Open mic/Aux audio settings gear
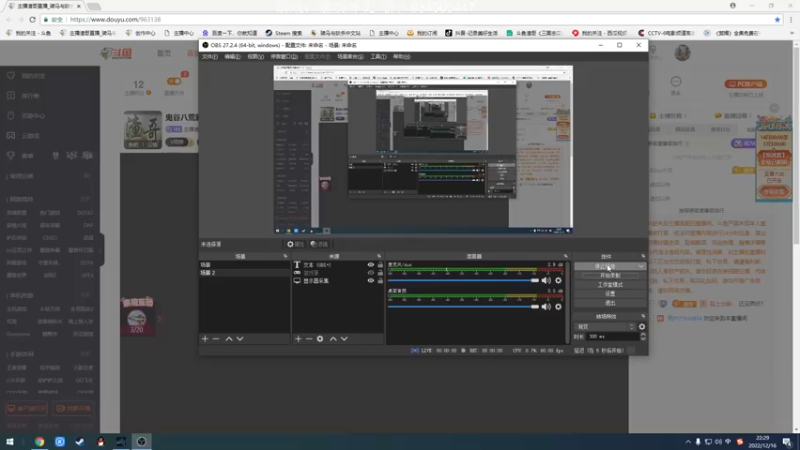This screenshot has width=800, height=450. click(x=558, y=280)
